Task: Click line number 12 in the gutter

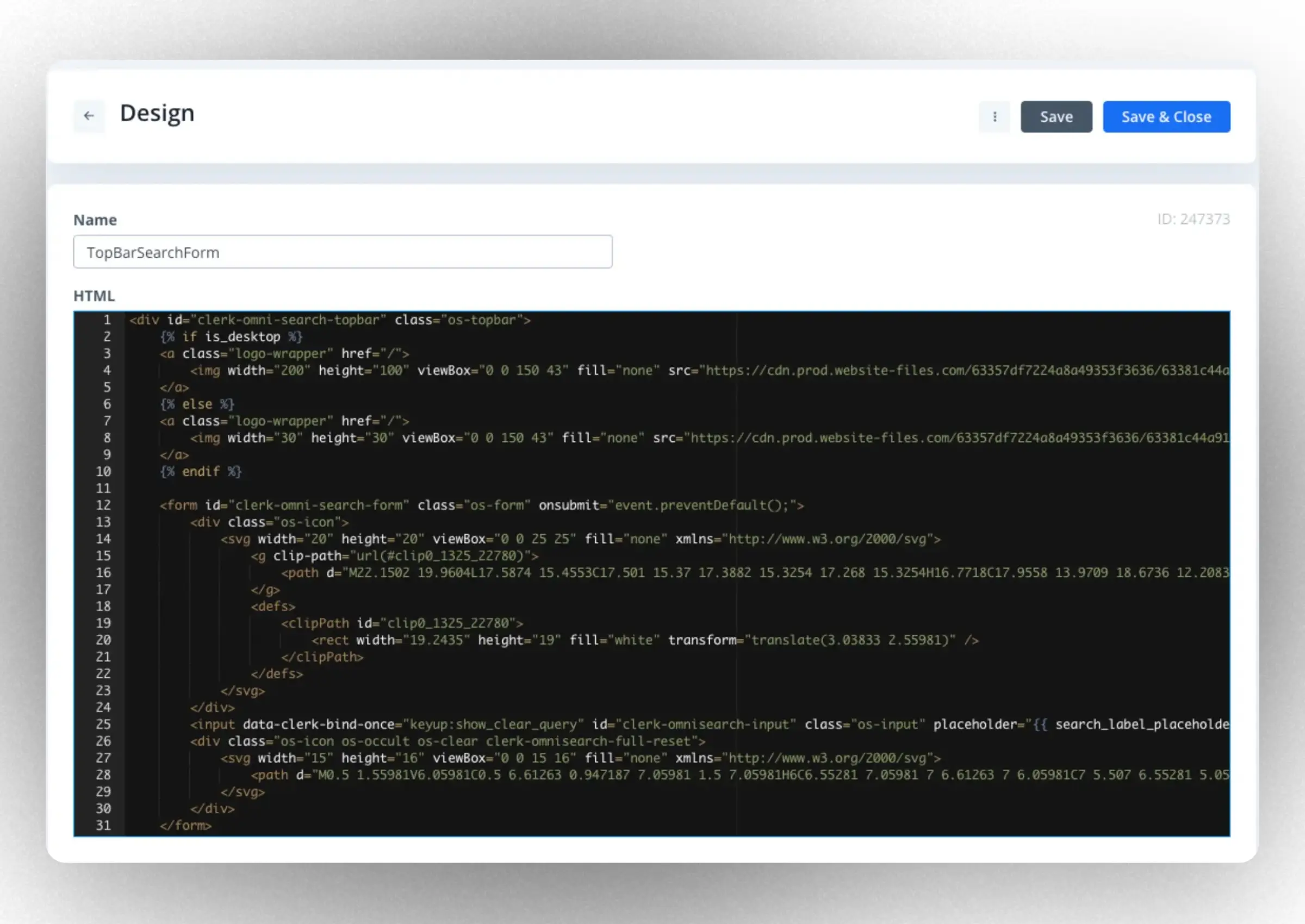Action: pyautogui.click(x=103, y=505)
